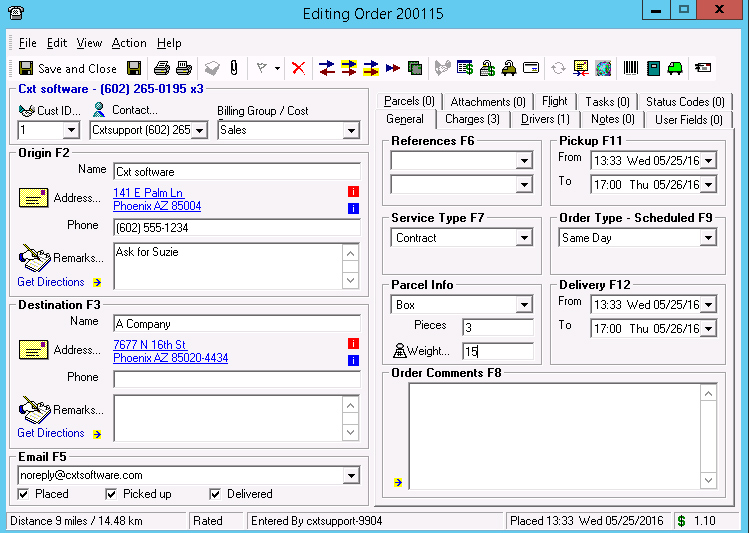The image size is (749, 533).
Task: Open the Email address dropdown
Action: (351, 475)
